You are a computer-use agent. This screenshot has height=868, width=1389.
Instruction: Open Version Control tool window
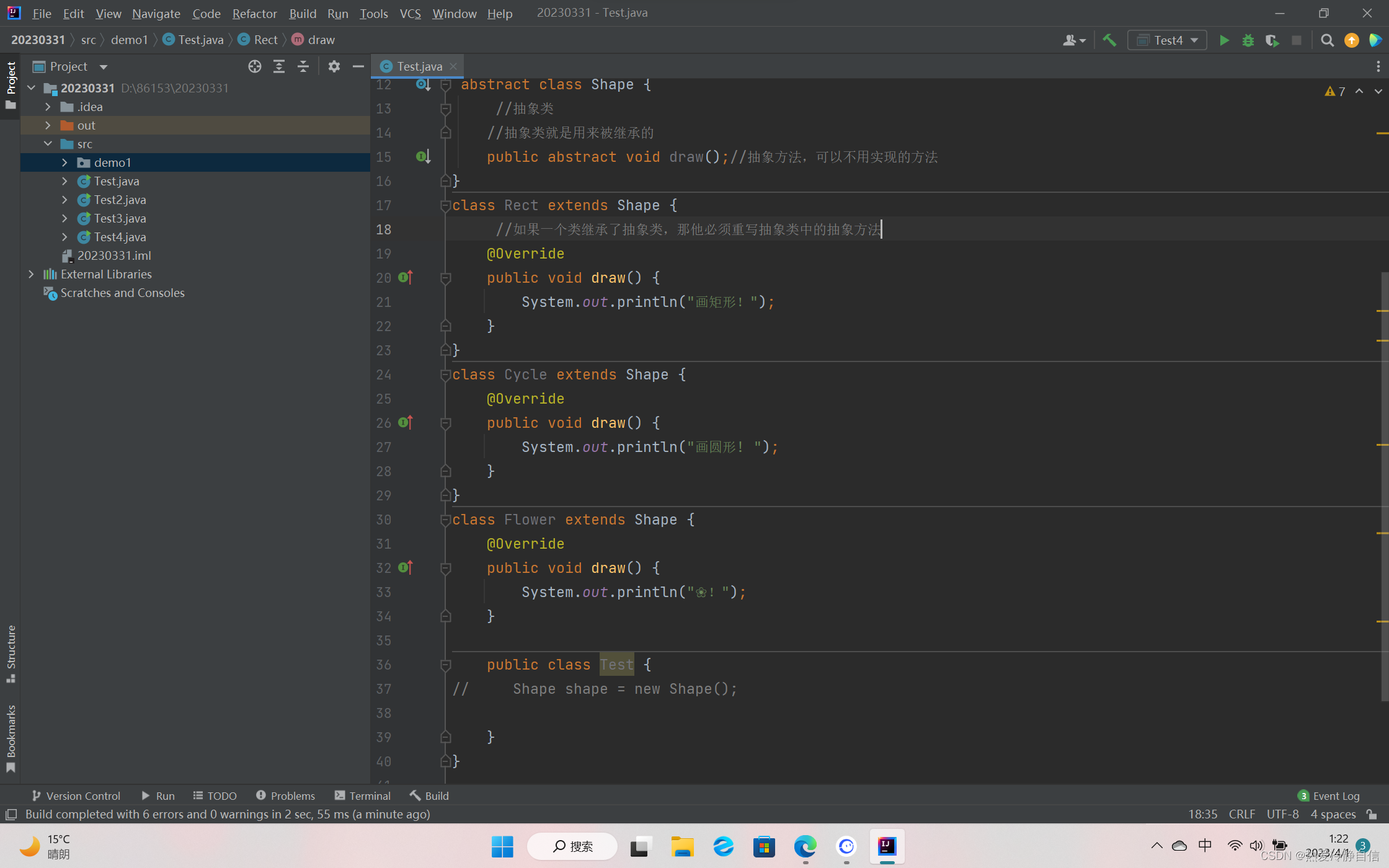coord(76,795)
